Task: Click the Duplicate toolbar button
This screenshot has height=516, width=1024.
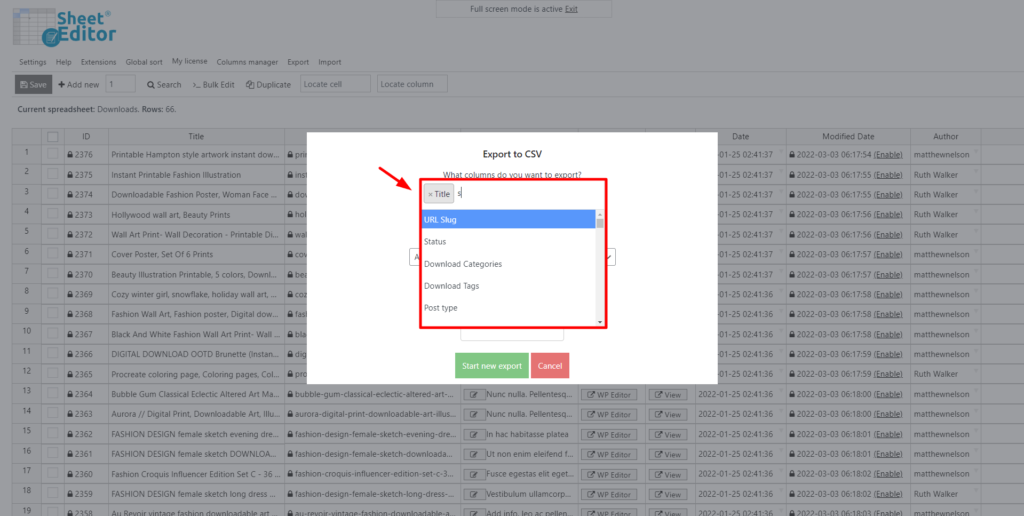Action: pos(268,84)
